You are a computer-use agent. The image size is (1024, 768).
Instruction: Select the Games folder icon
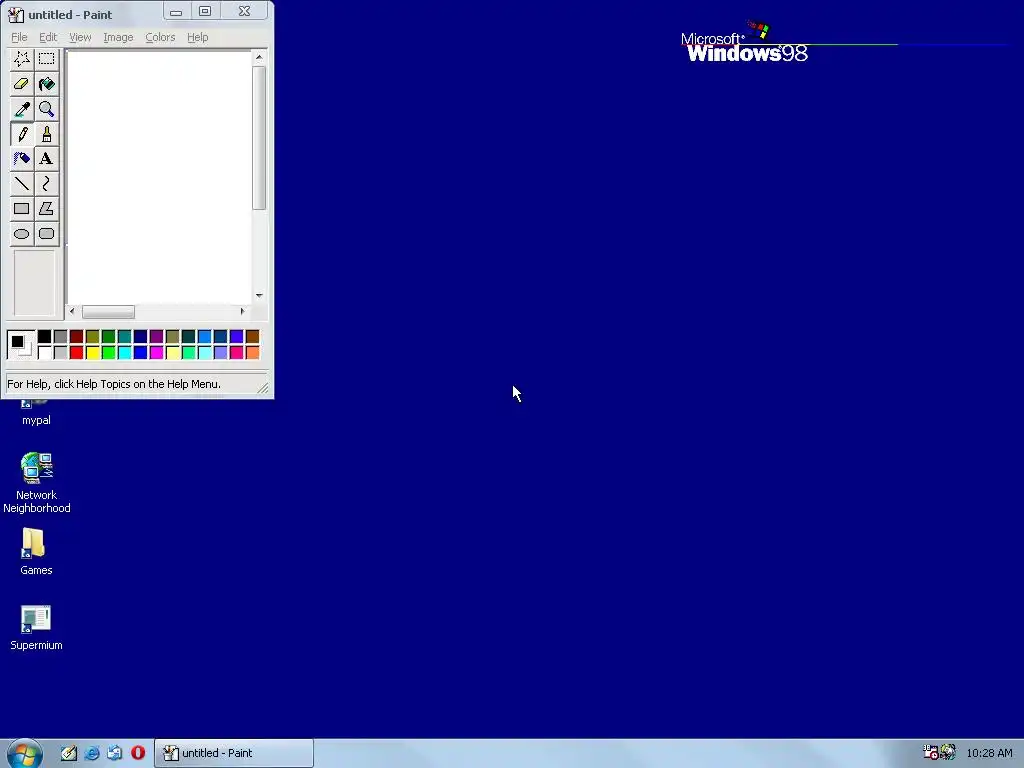(x=36, y=552)
